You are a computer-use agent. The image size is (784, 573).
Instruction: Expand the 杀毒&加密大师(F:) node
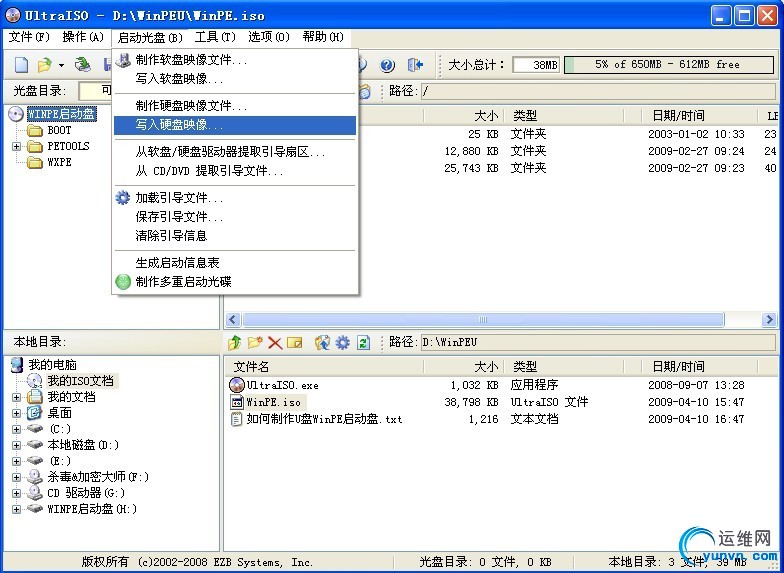click(x=16, y=478)
